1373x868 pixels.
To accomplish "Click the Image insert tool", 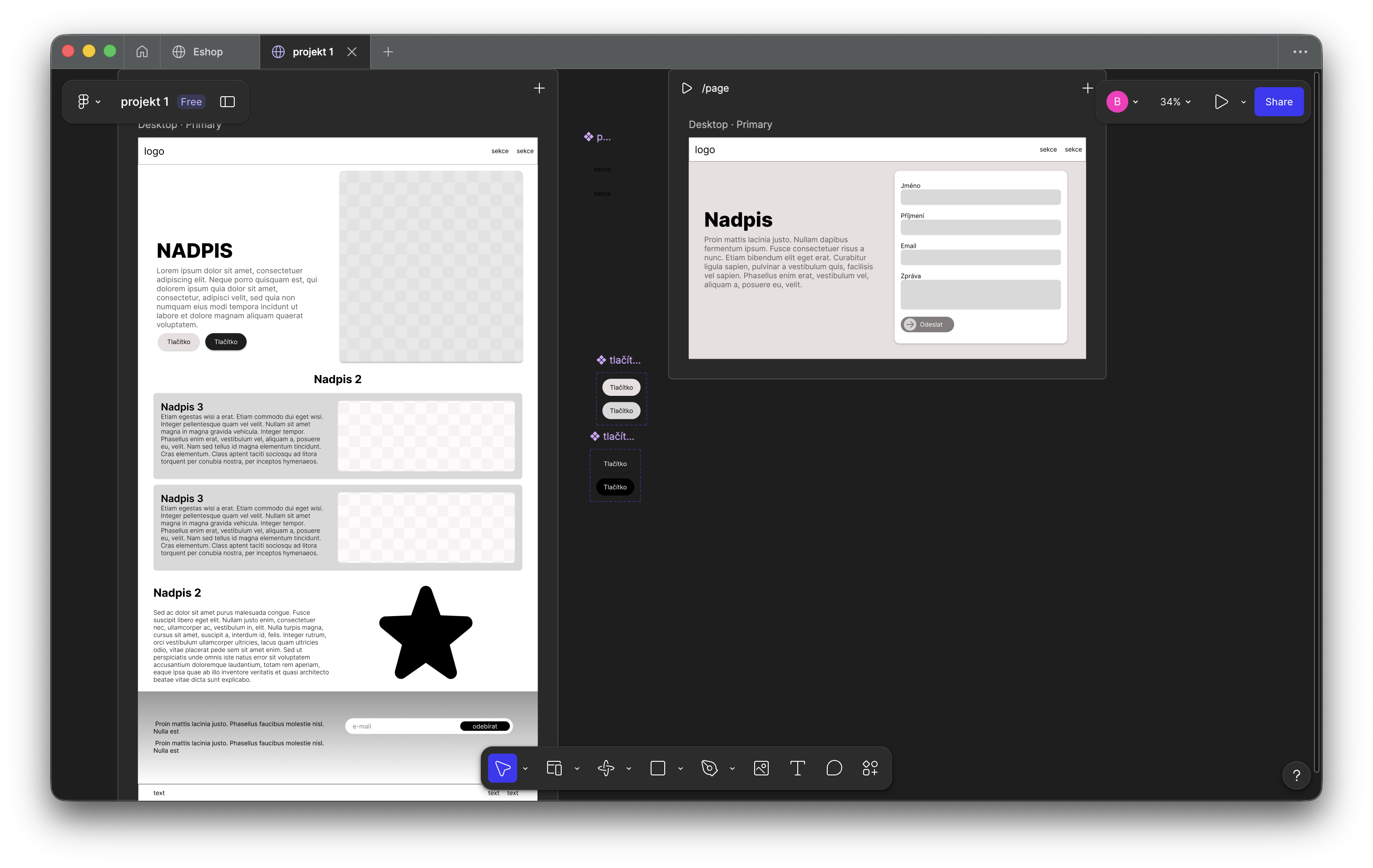I will click(761, 768).
